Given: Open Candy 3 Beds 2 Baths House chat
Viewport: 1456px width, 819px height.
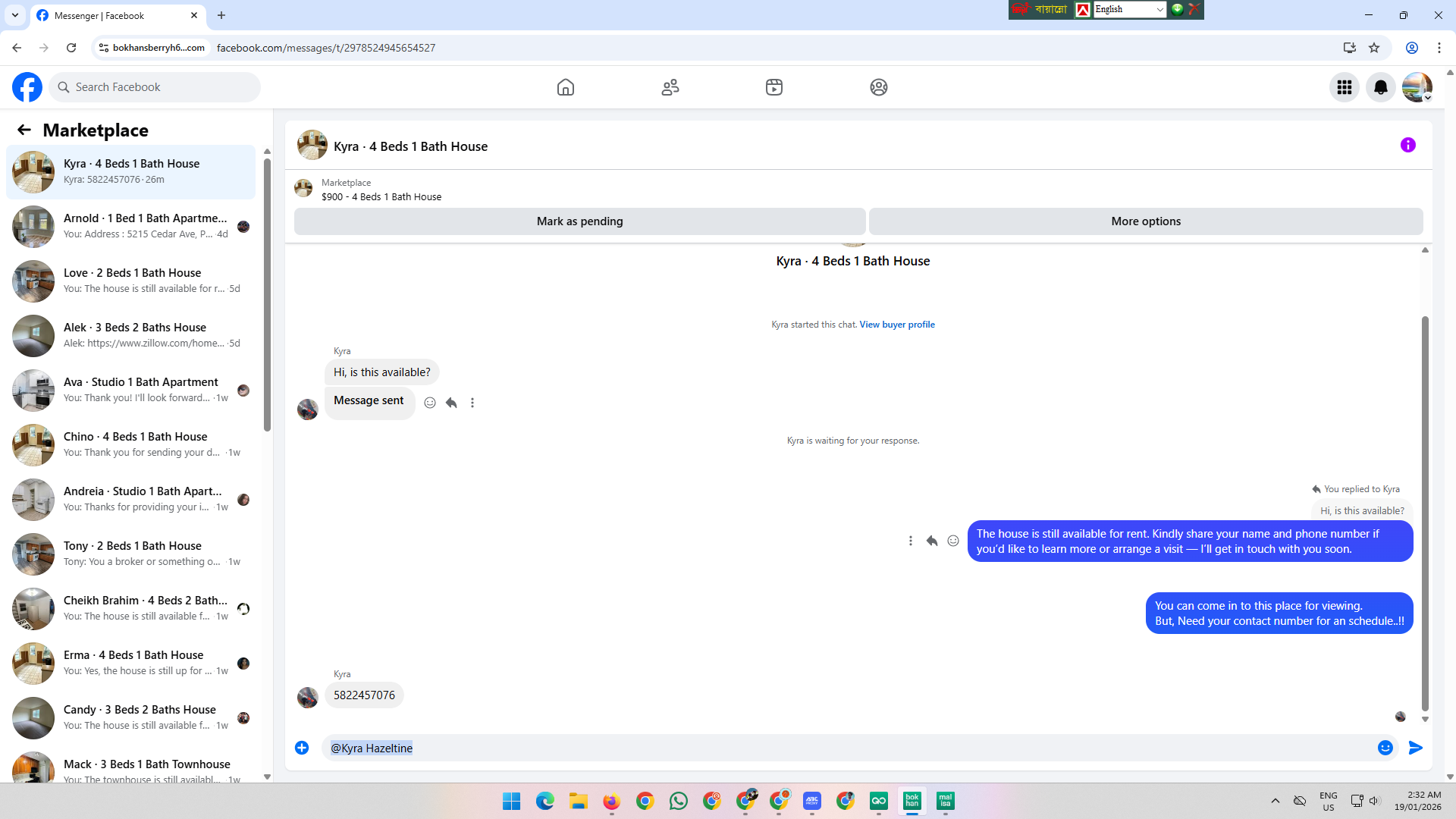Looking at the screenshot, I should (x=131, y=718).
